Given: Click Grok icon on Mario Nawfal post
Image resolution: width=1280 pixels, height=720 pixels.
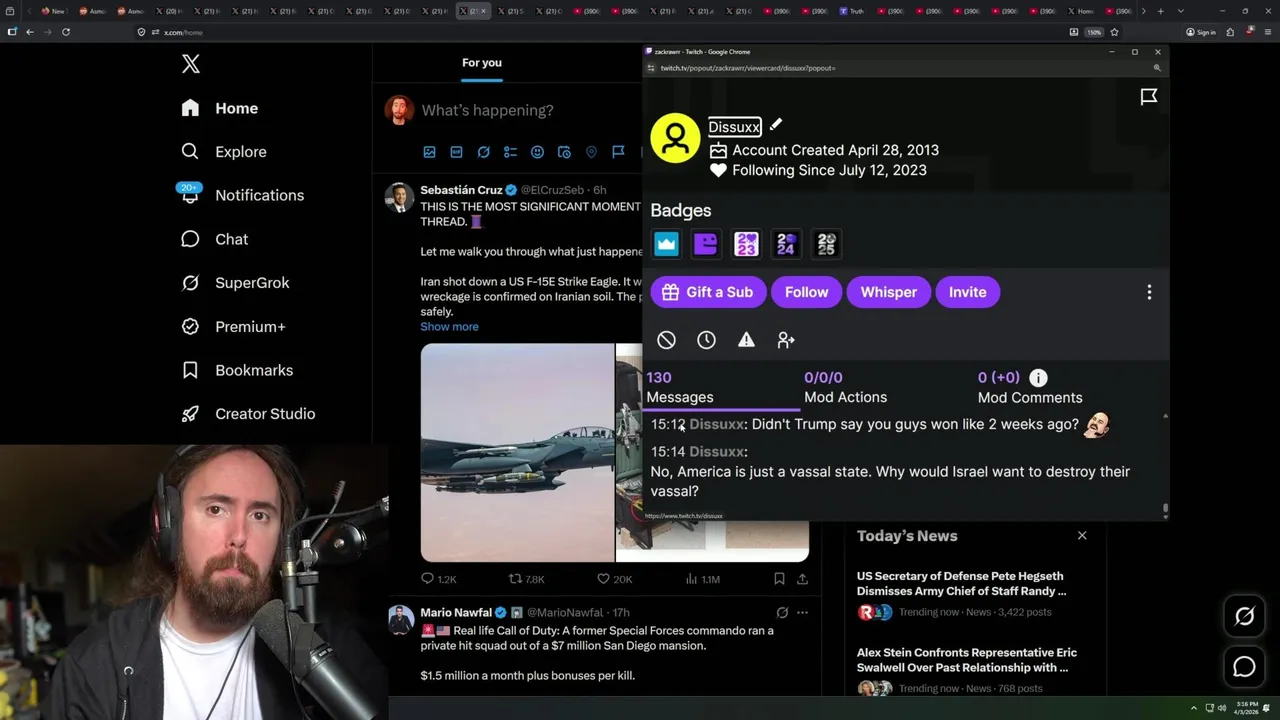Looking at the screenshot, I should click(x=782, y=613).
